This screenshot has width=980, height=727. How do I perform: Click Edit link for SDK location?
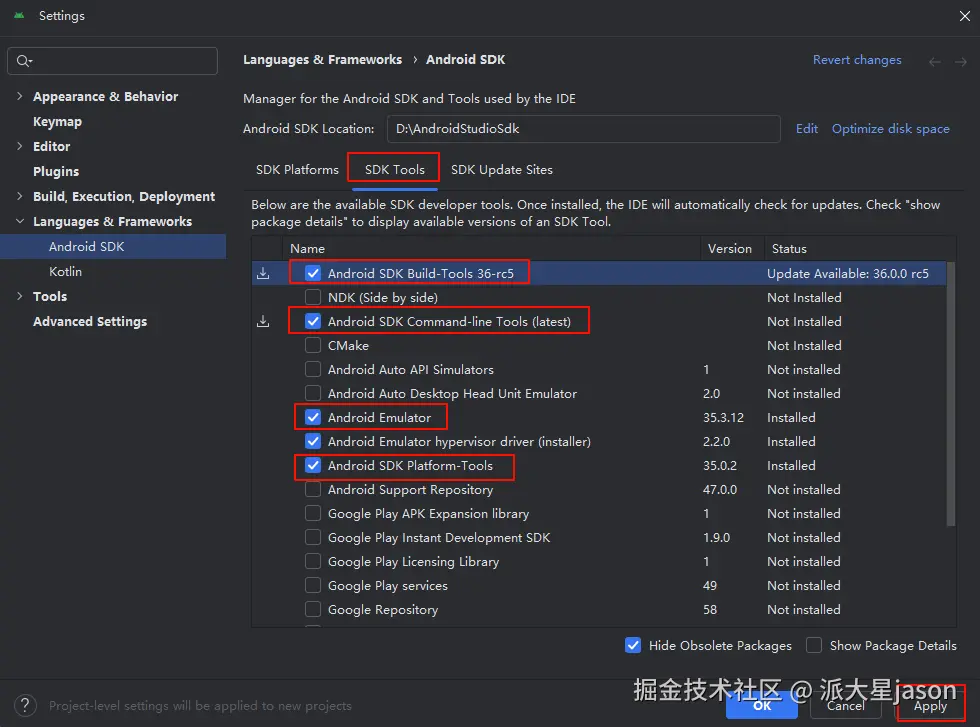point(806,129)
